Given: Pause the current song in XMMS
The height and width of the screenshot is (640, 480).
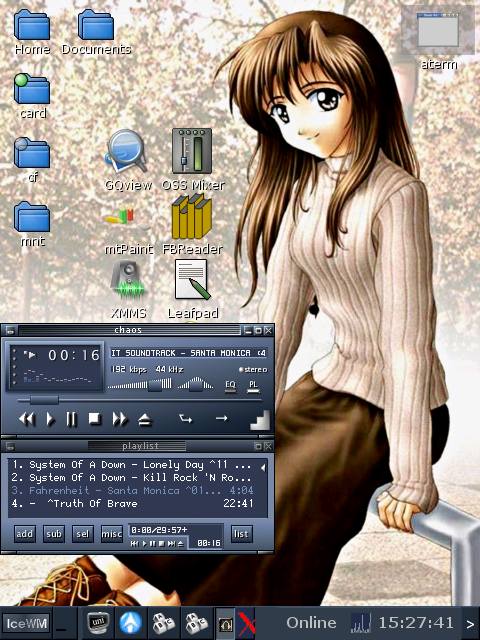Looking at the screenshot, I should point(71,419).
